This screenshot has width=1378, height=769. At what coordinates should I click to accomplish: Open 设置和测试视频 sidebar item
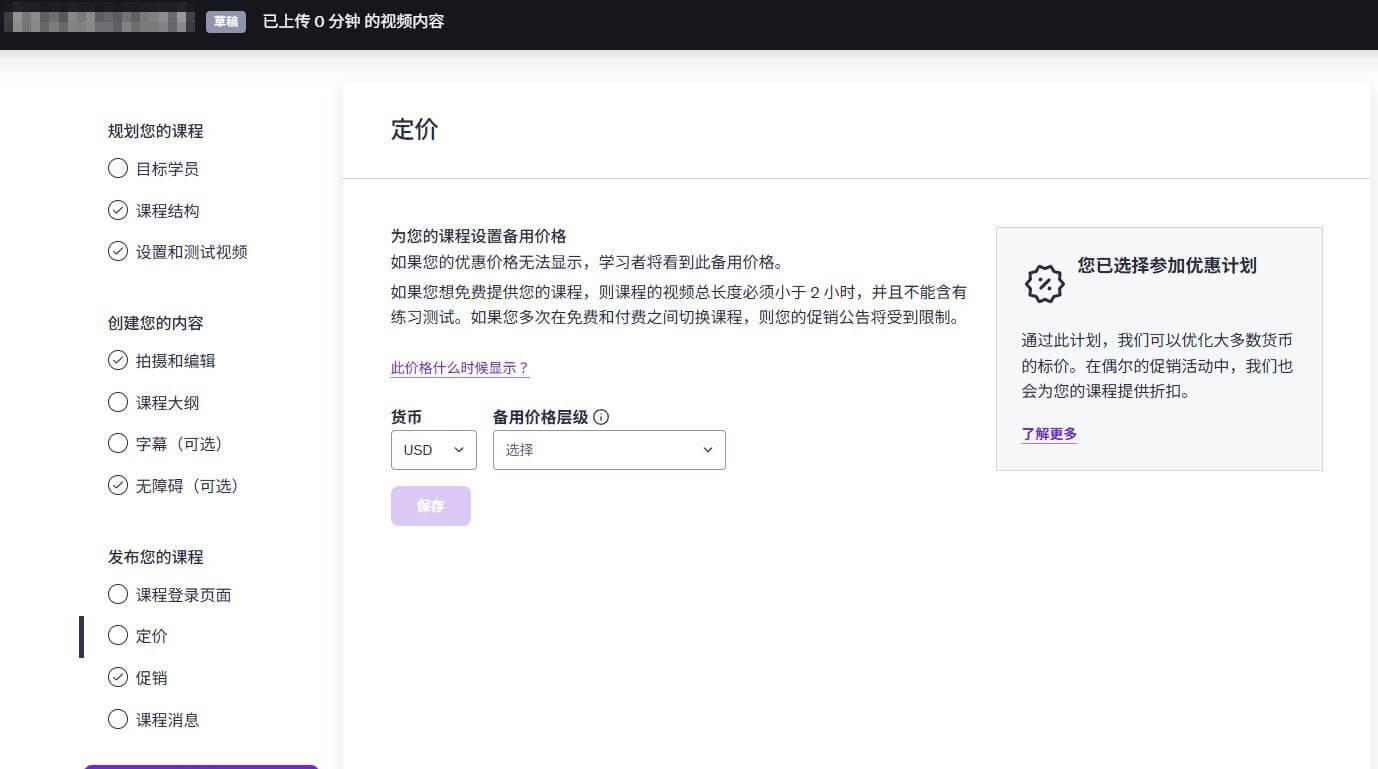191,252
